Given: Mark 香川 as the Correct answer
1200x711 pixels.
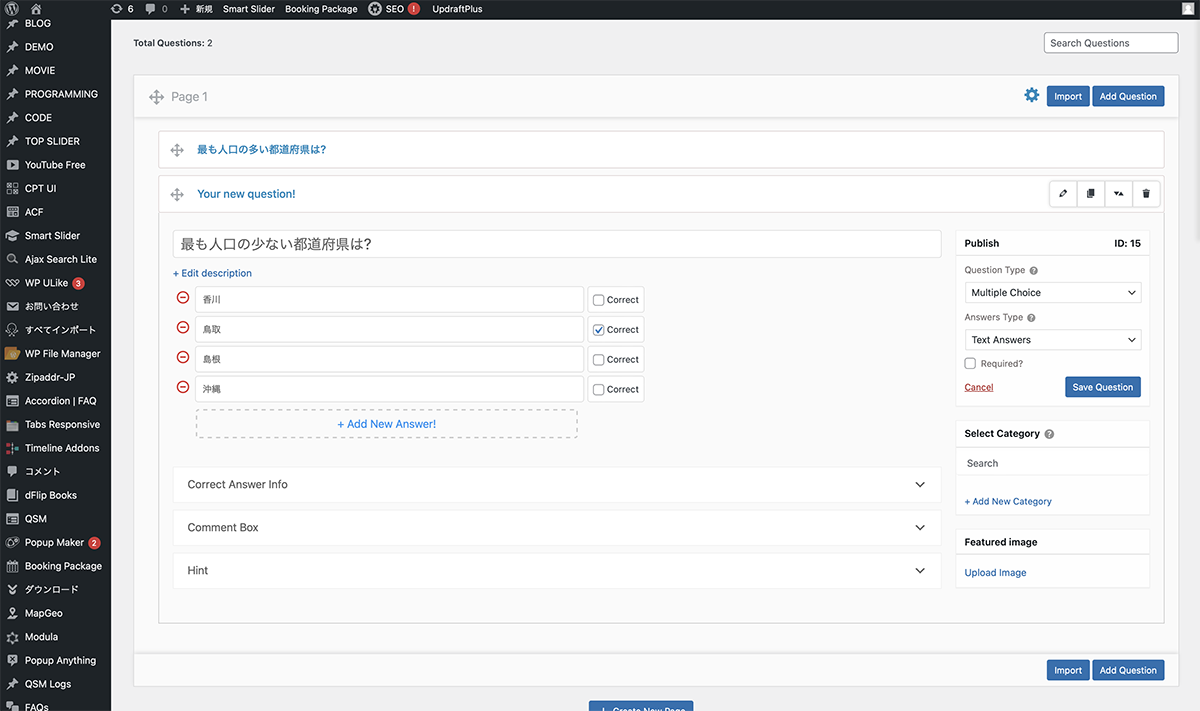Looking at the screenshot, I should (x=599, y=300).
